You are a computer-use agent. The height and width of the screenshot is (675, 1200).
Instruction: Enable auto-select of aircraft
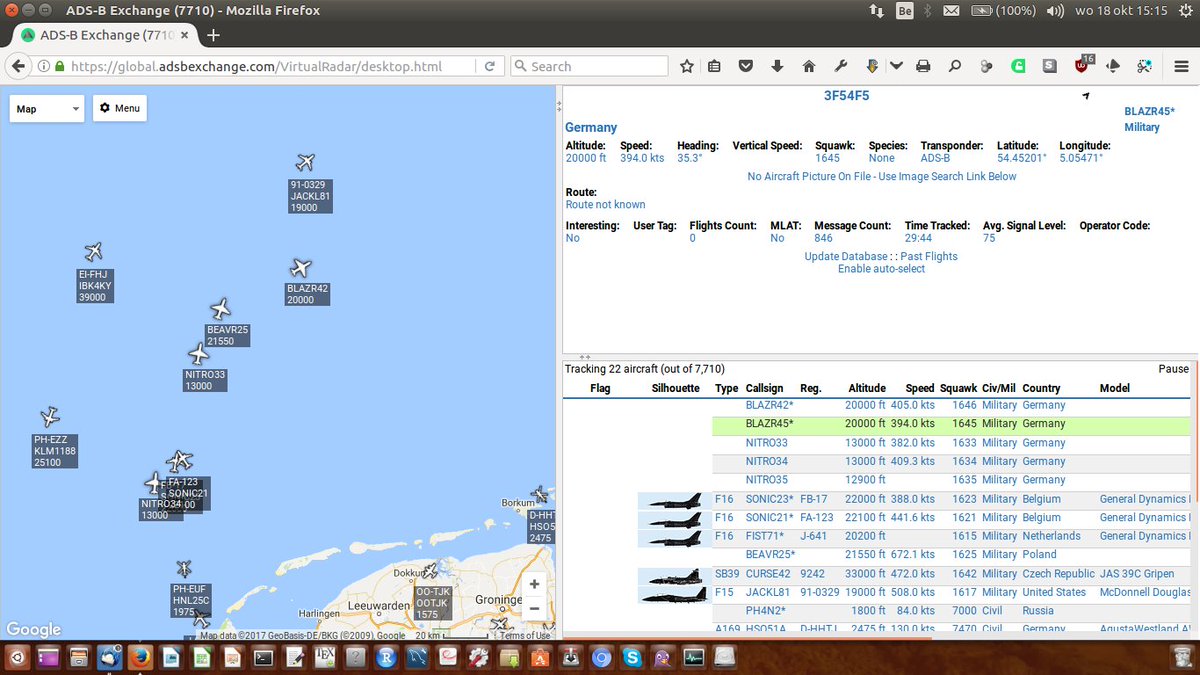881,269
